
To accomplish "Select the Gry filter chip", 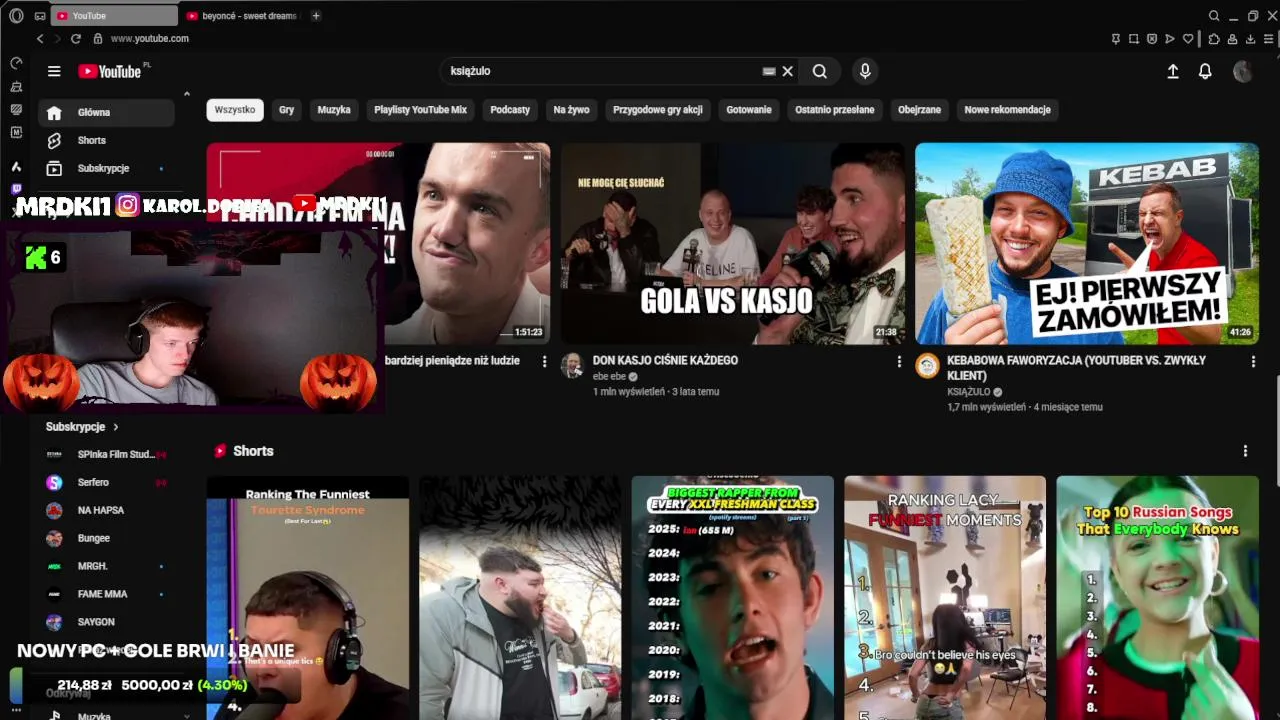I will click(287, 110).
